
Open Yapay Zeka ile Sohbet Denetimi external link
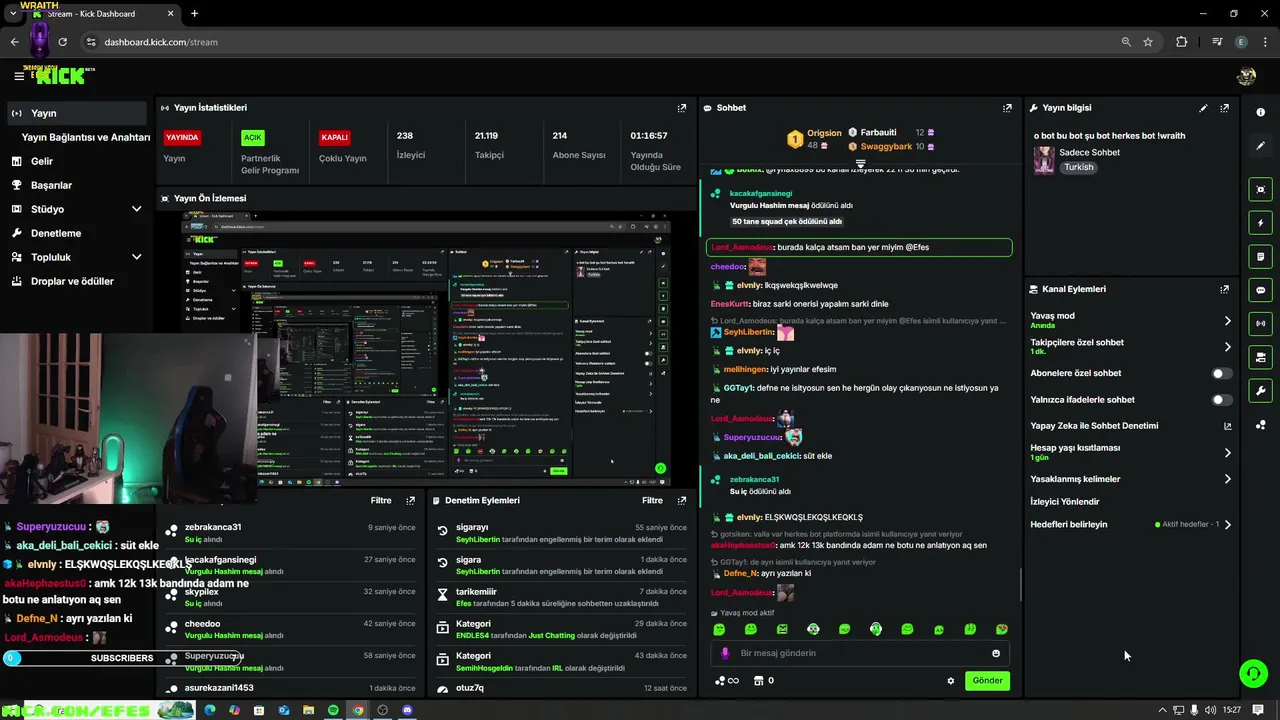coord(1227,426)
